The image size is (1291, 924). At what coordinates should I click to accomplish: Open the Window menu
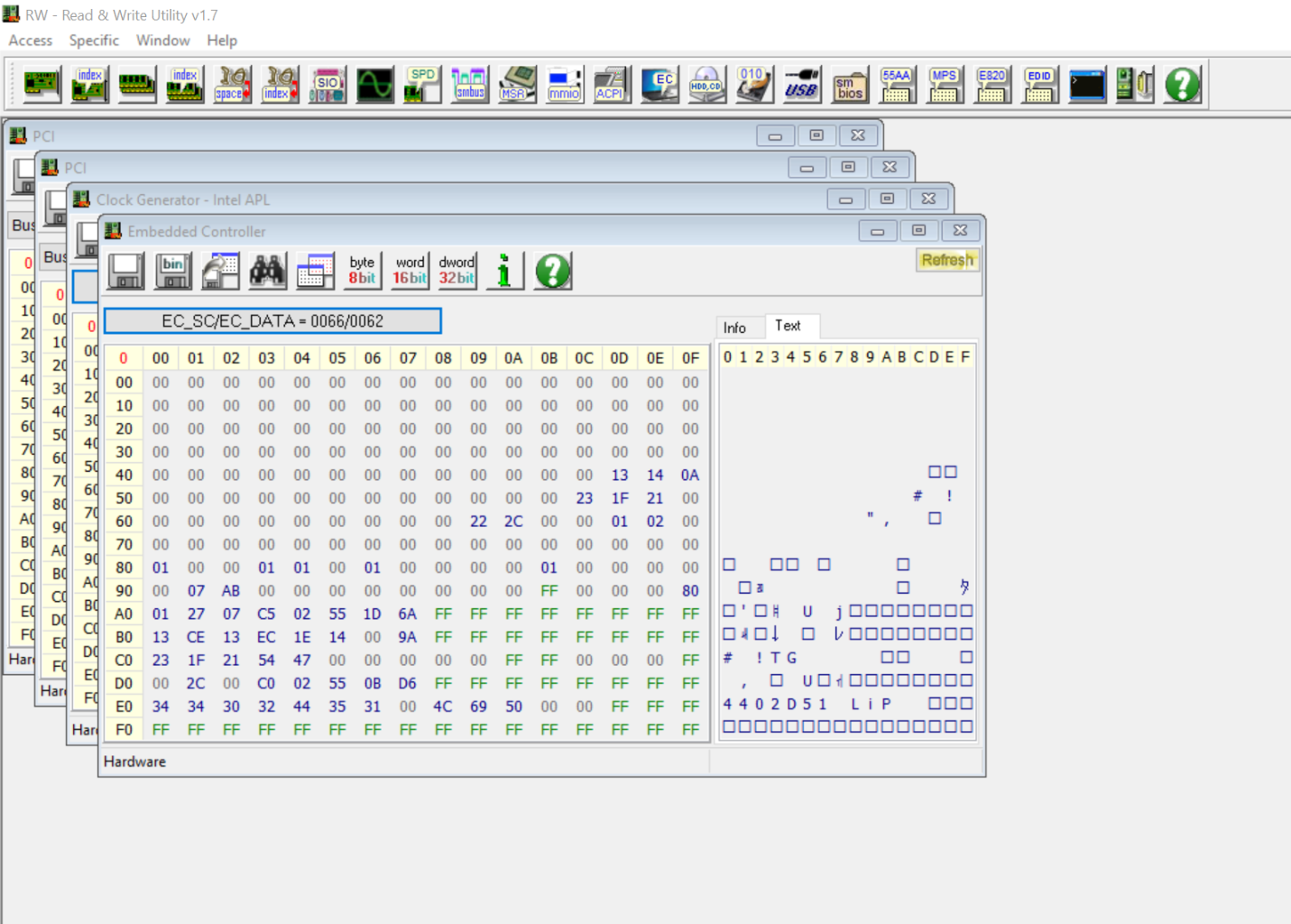pyautogui.click(x=162, y=41)
